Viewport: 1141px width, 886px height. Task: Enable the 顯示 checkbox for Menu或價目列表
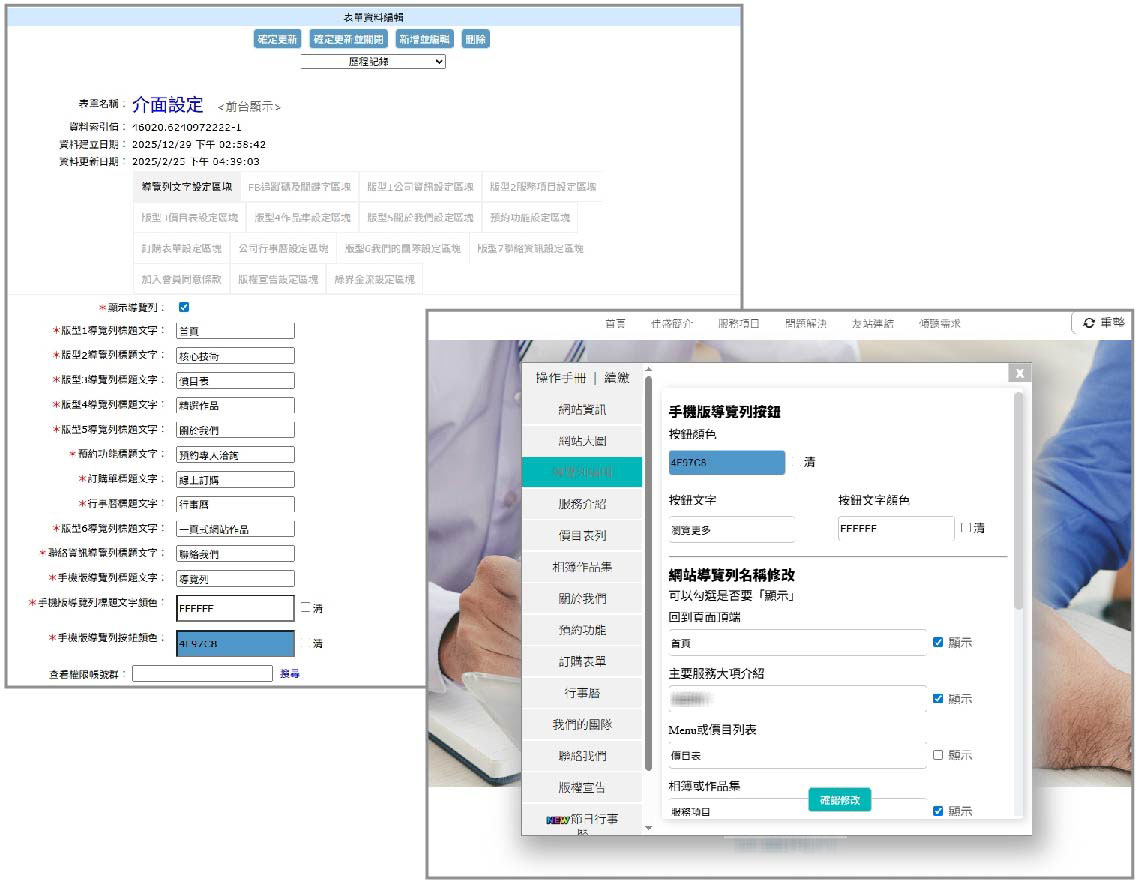click(938, 755)
